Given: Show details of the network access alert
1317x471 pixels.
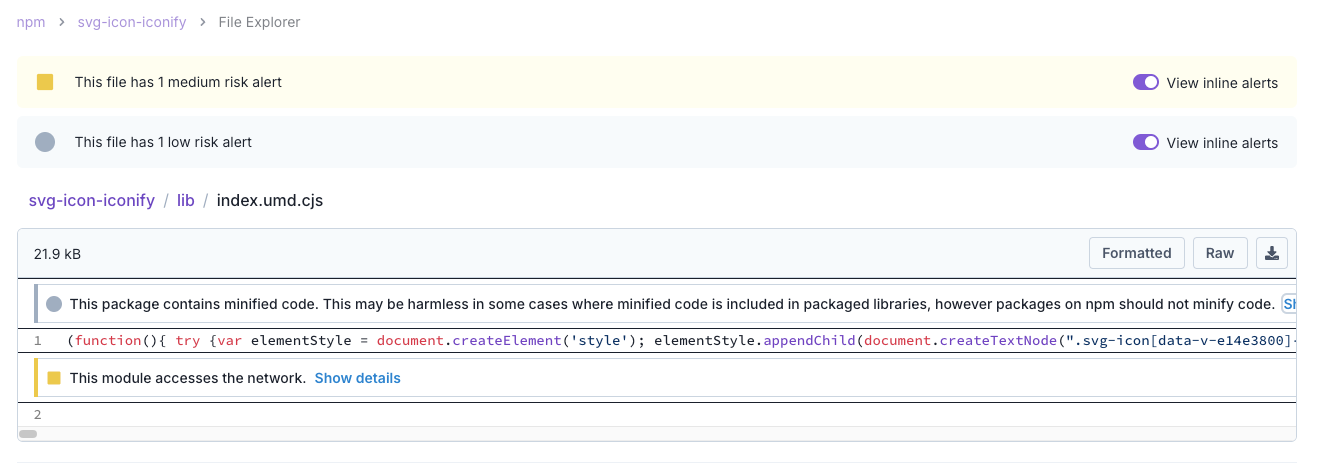Looking at the screenshot, I should click(x=357, y=378).
